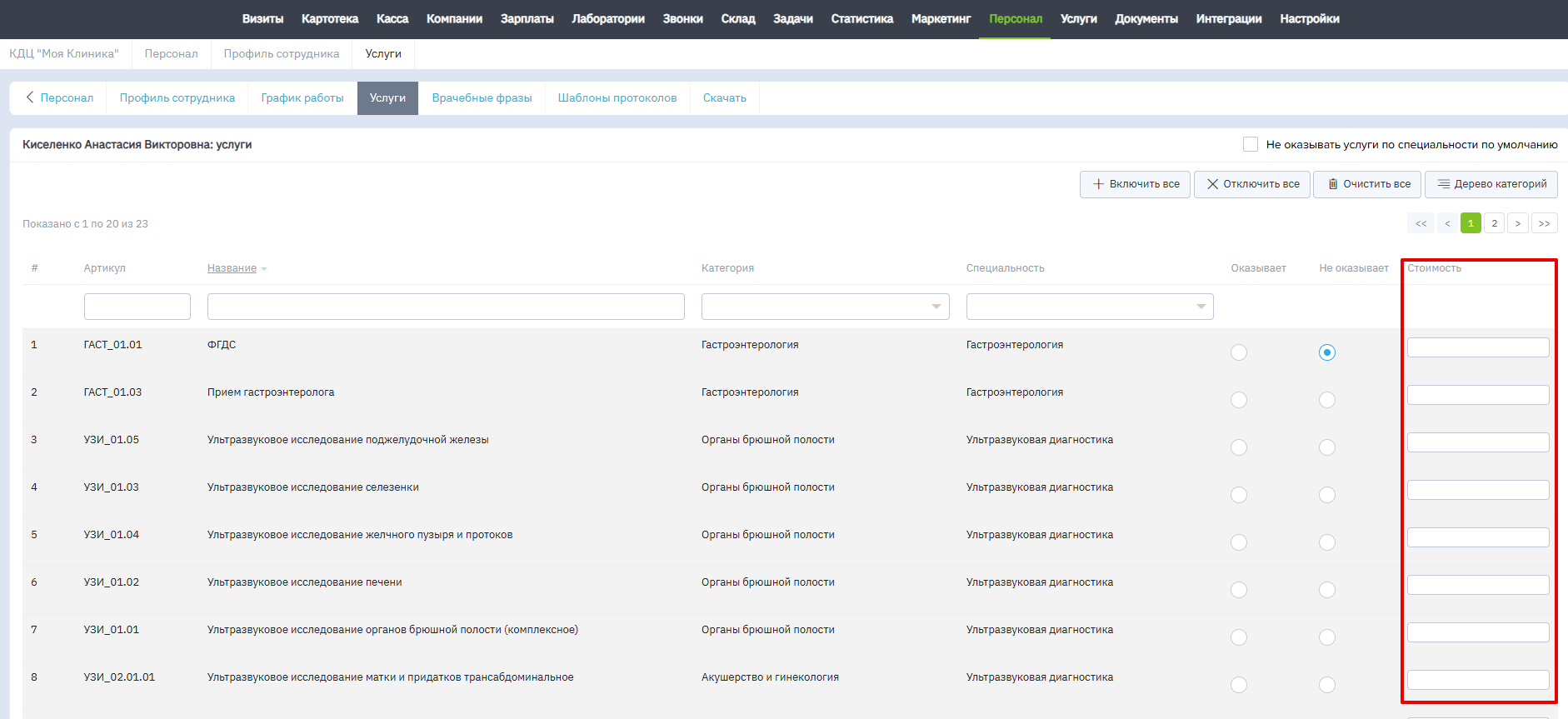Image resolution: width=1568 pixels, height=719 pixels.
Task: Click the article code ГАСТ_01.01
Action: [x=113, y=345]
